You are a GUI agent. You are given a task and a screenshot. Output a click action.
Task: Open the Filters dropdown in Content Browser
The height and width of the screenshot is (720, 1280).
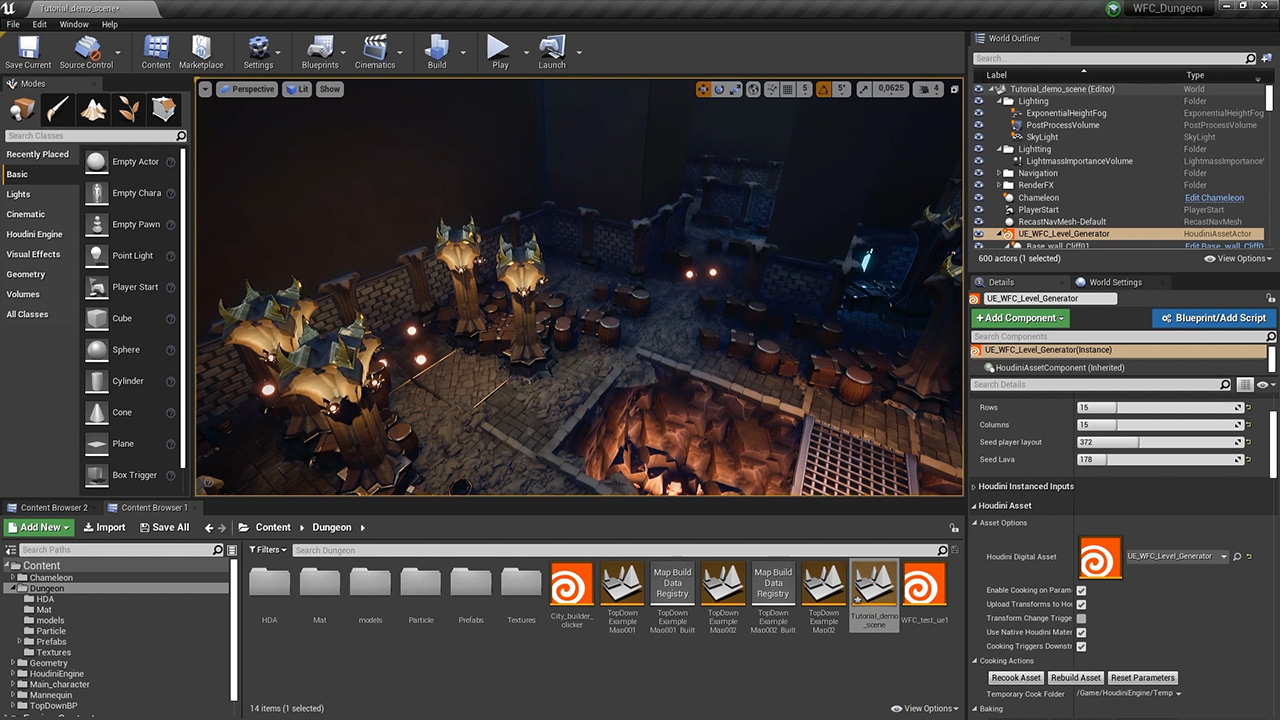268,550
